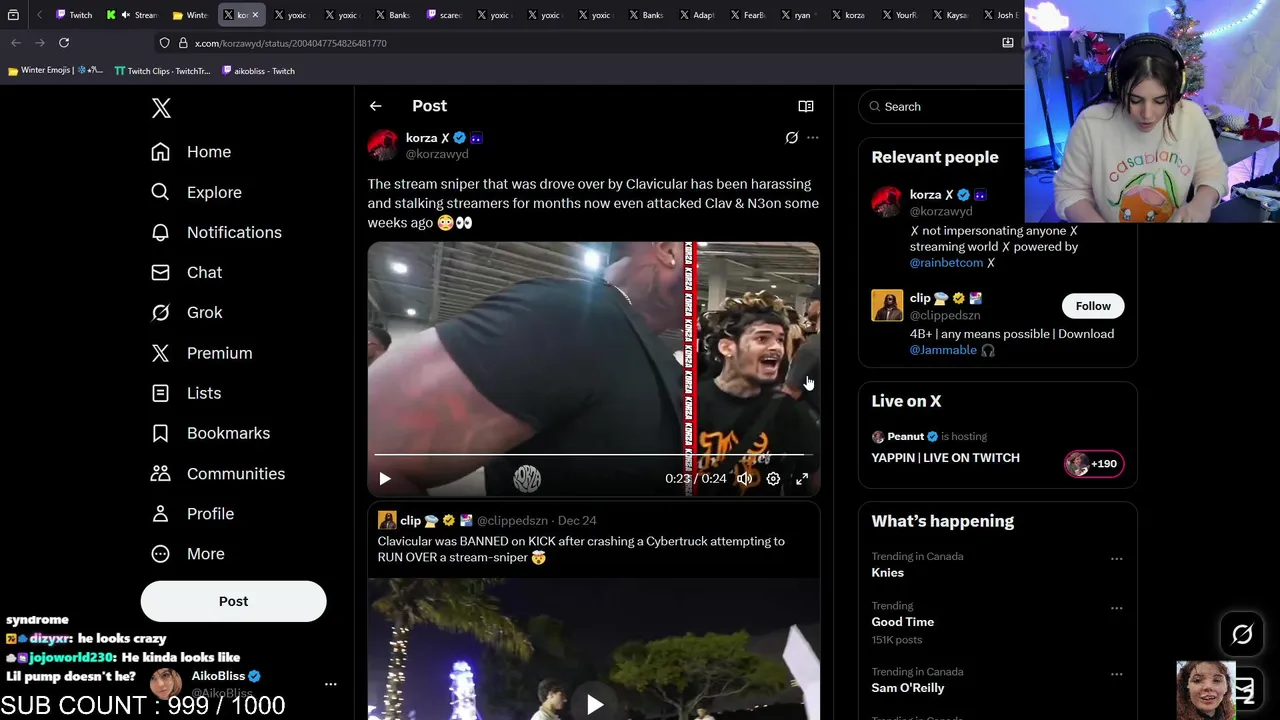Open options for Sam O'Reilly trend

[1116, 674]
